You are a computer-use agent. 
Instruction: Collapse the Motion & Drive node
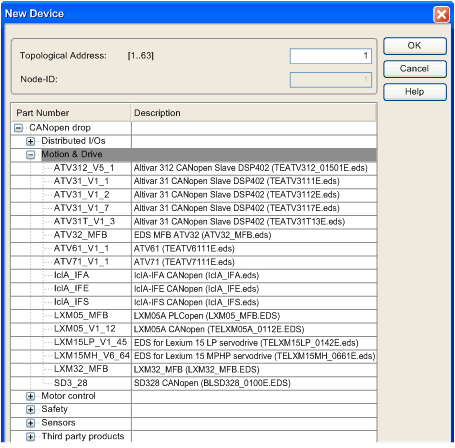[x=31, y=155]
